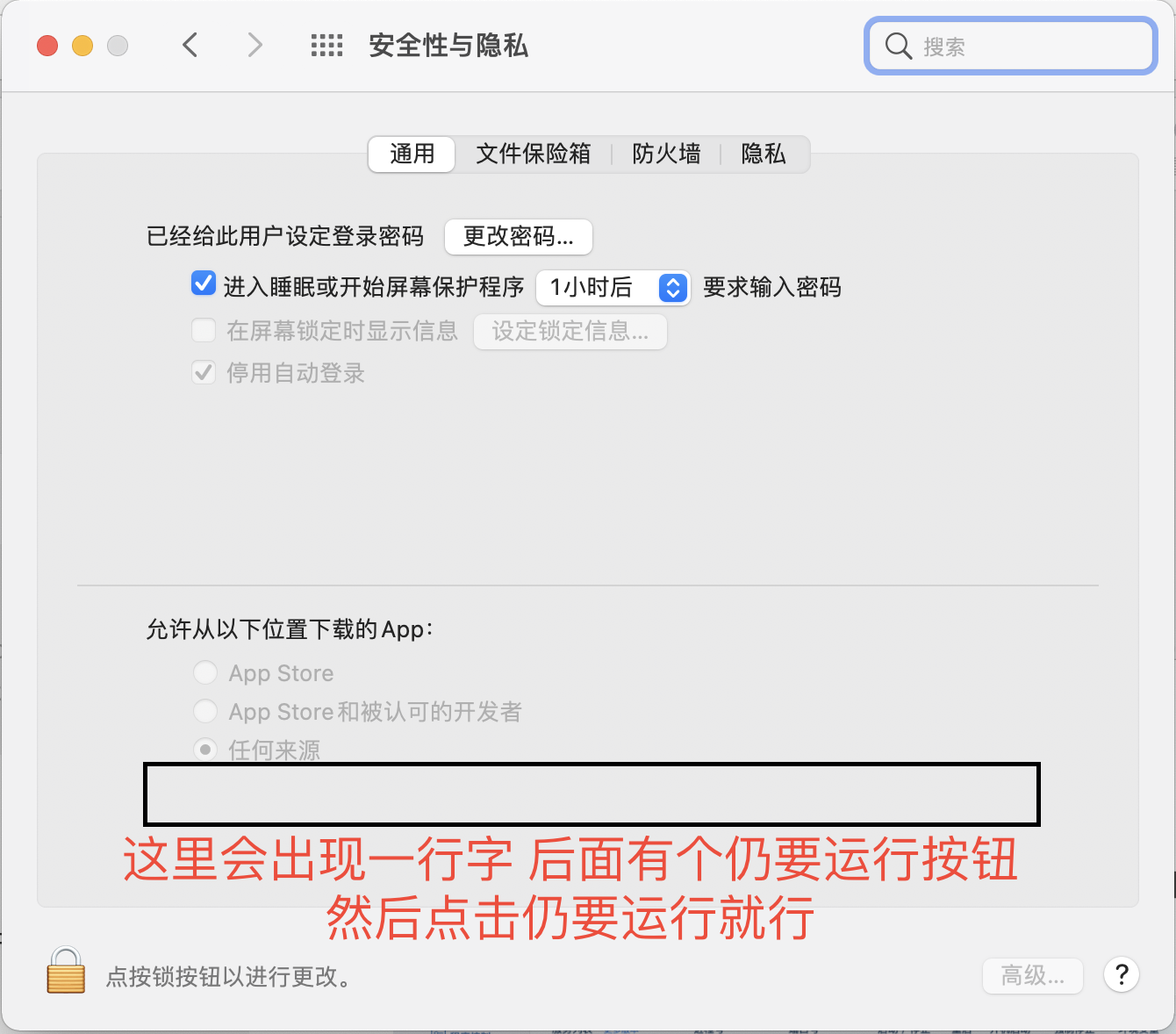
Task: Switch to the 防火墙 tab
Action: pyautogui.click(x=666, y=154)
